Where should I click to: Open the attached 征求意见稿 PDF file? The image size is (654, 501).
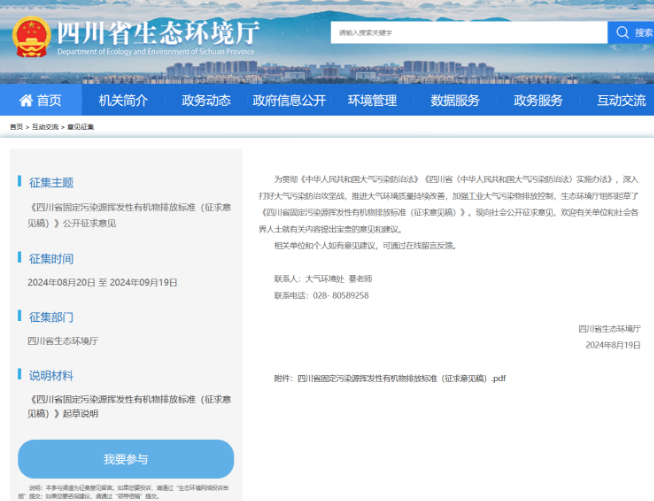[401, 379]
